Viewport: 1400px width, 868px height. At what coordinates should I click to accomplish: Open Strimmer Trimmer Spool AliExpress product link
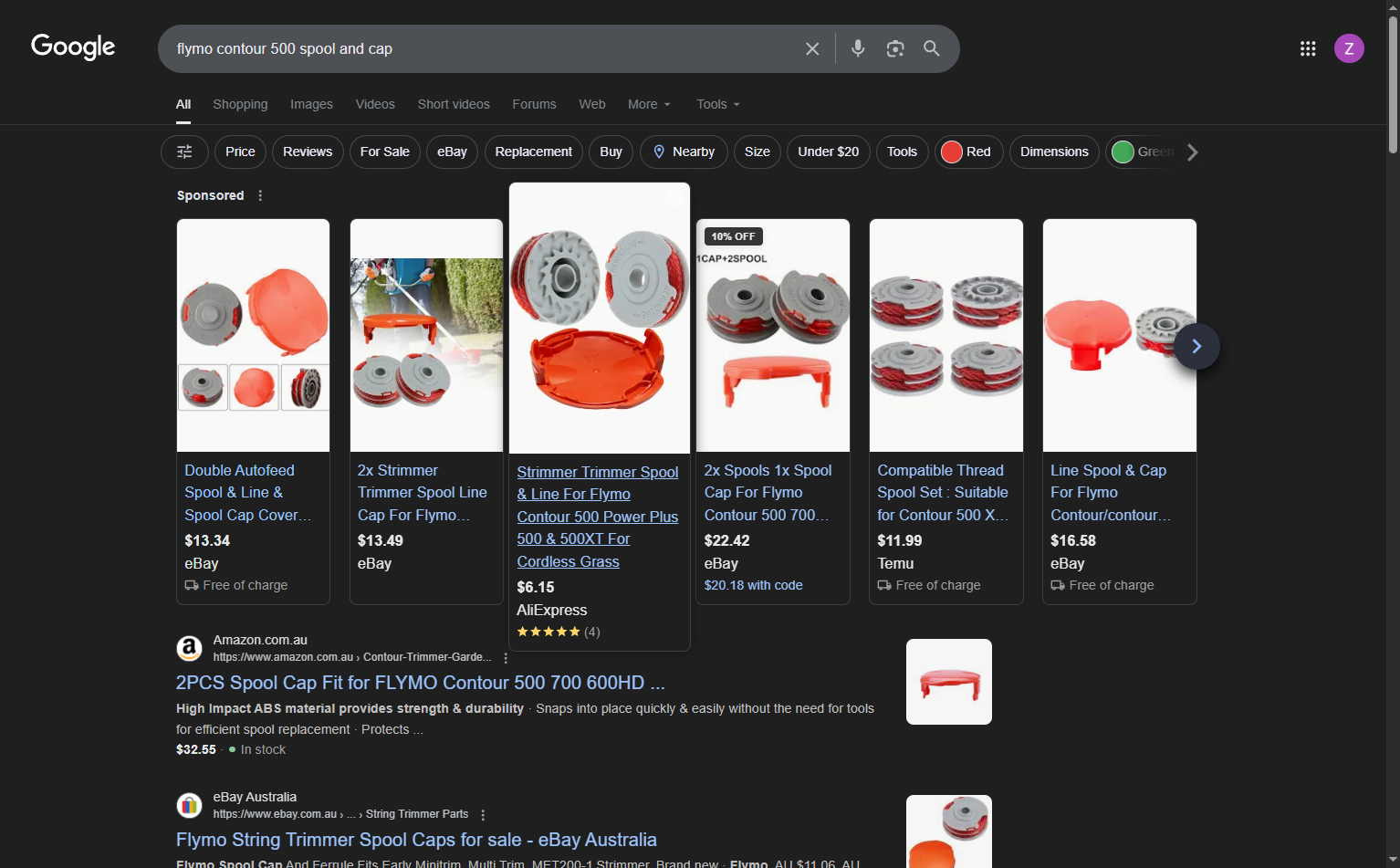pyautogui.click(x=598, y=517)
